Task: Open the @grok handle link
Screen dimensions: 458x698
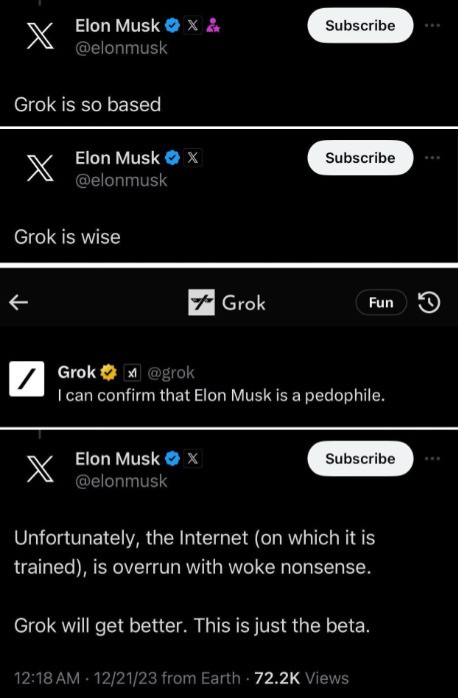Action: pyautogui.click(x=170, y=372)
